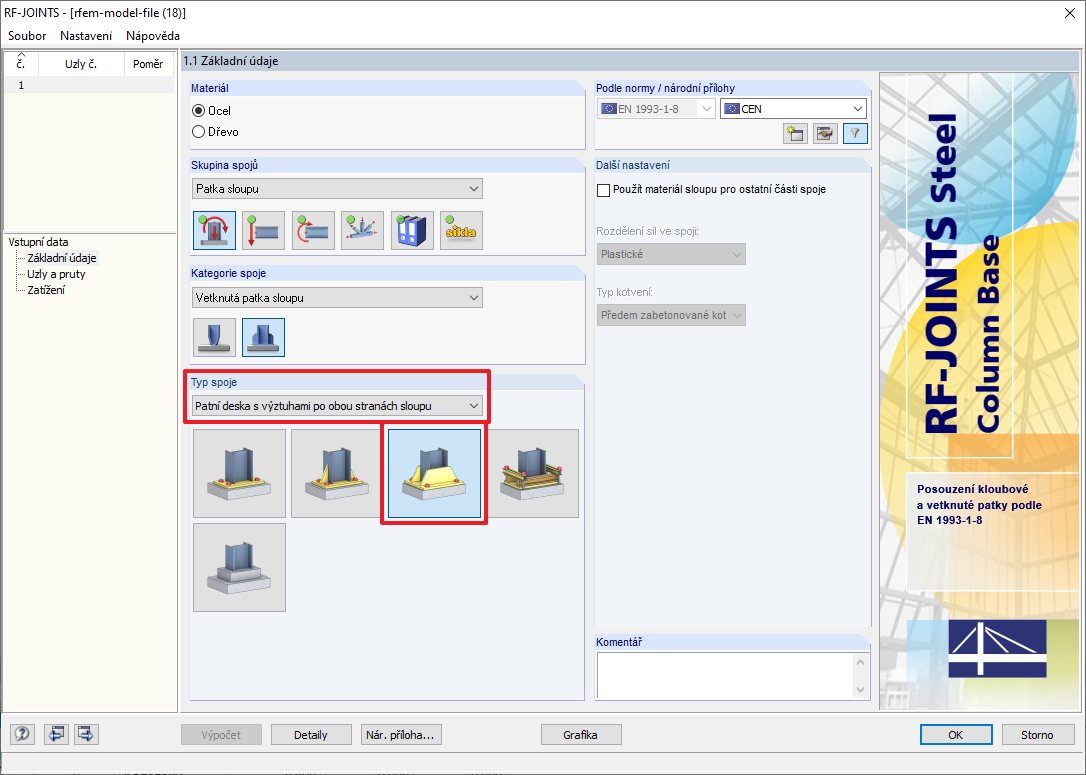This screenshot has width=1086, height=775.
Task: Select Zatížení in the navigator tree
Action: 46,289
